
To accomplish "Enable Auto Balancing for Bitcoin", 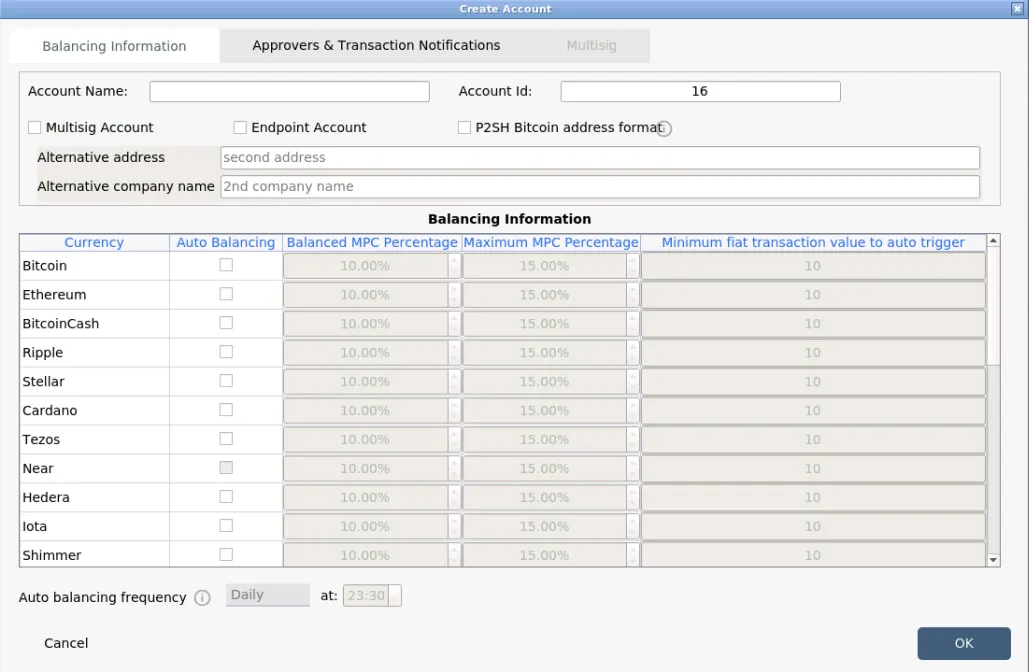I will coord(226,265).
